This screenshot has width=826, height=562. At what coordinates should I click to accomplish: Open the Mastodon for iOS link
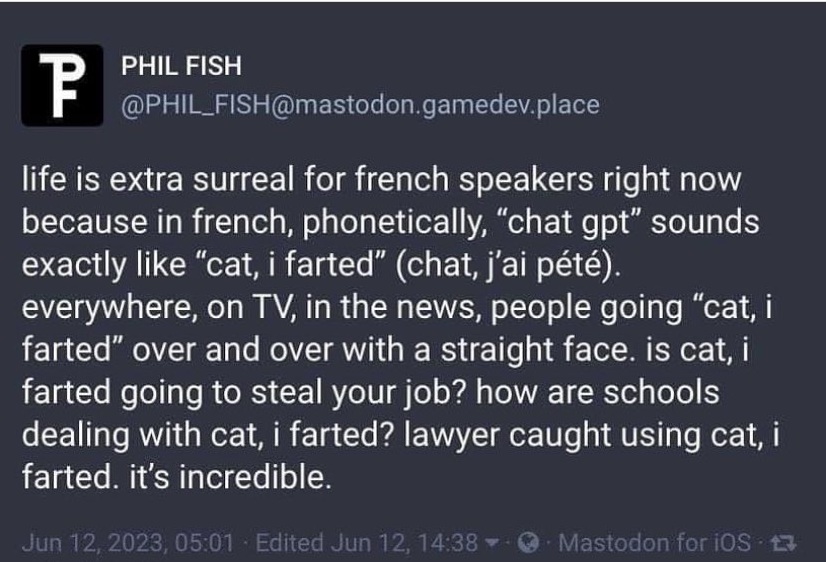(x=655, y=543)
